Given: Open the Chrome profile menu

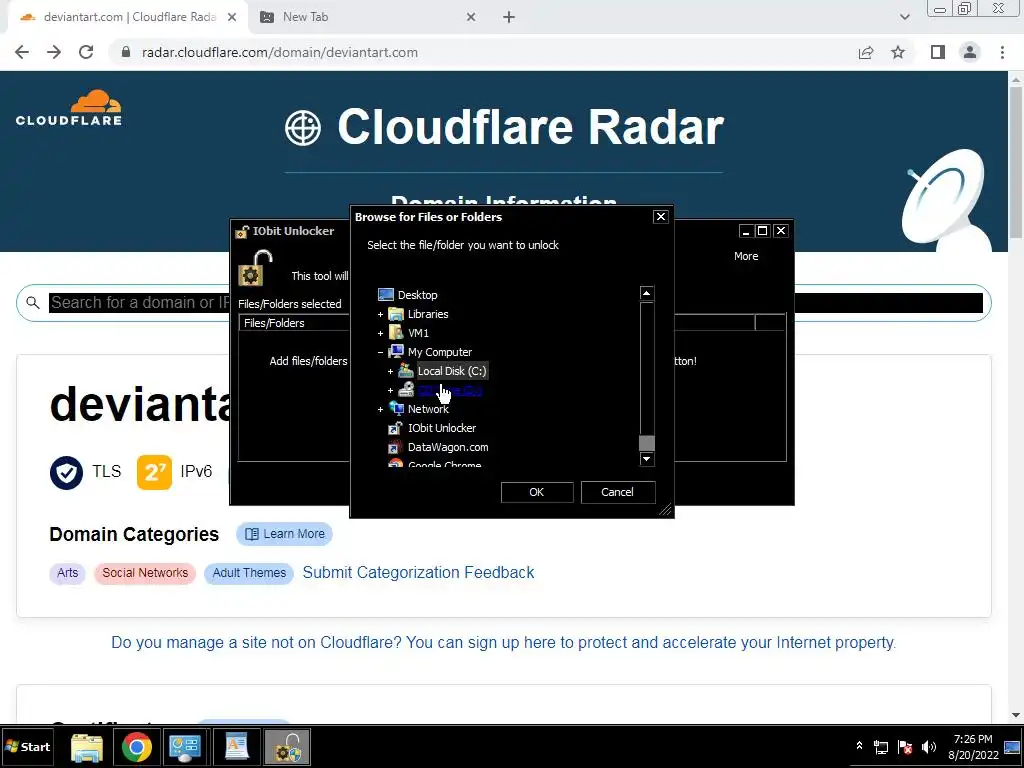Looking at the screenshot, I should pyautogui.click(x=970, y=52).
